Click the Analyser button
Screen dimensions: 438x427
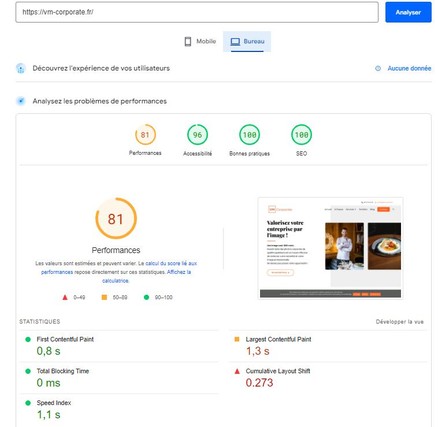408,12
